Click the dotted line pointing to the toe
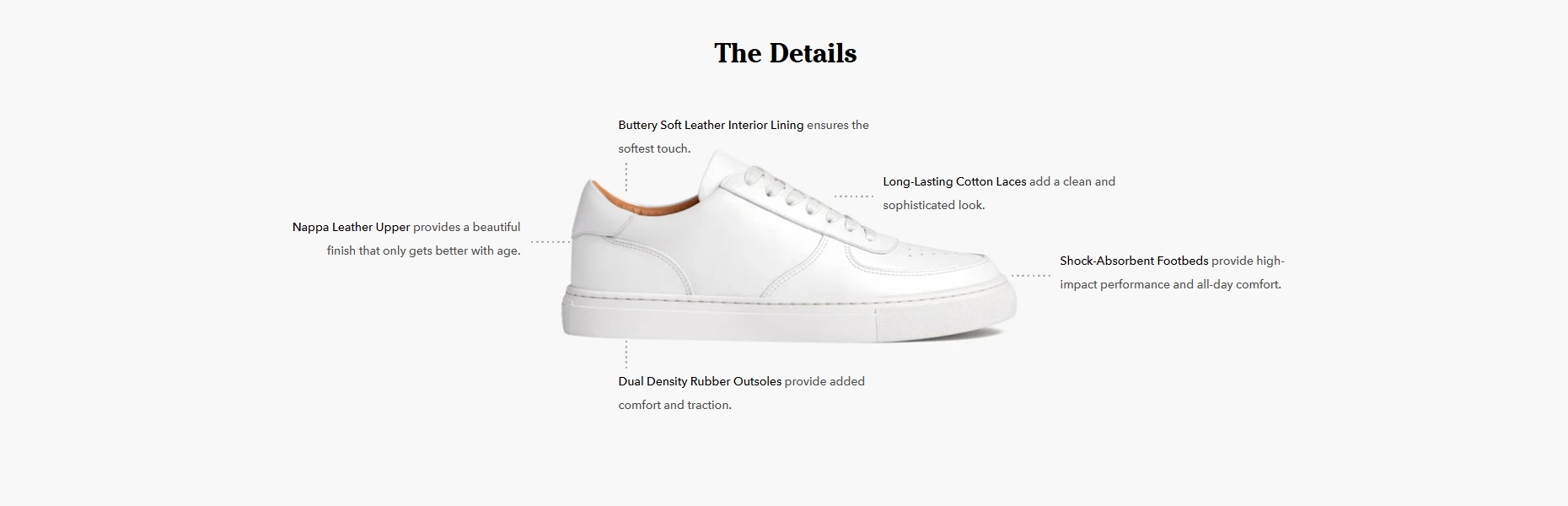 click(1030, 276)
